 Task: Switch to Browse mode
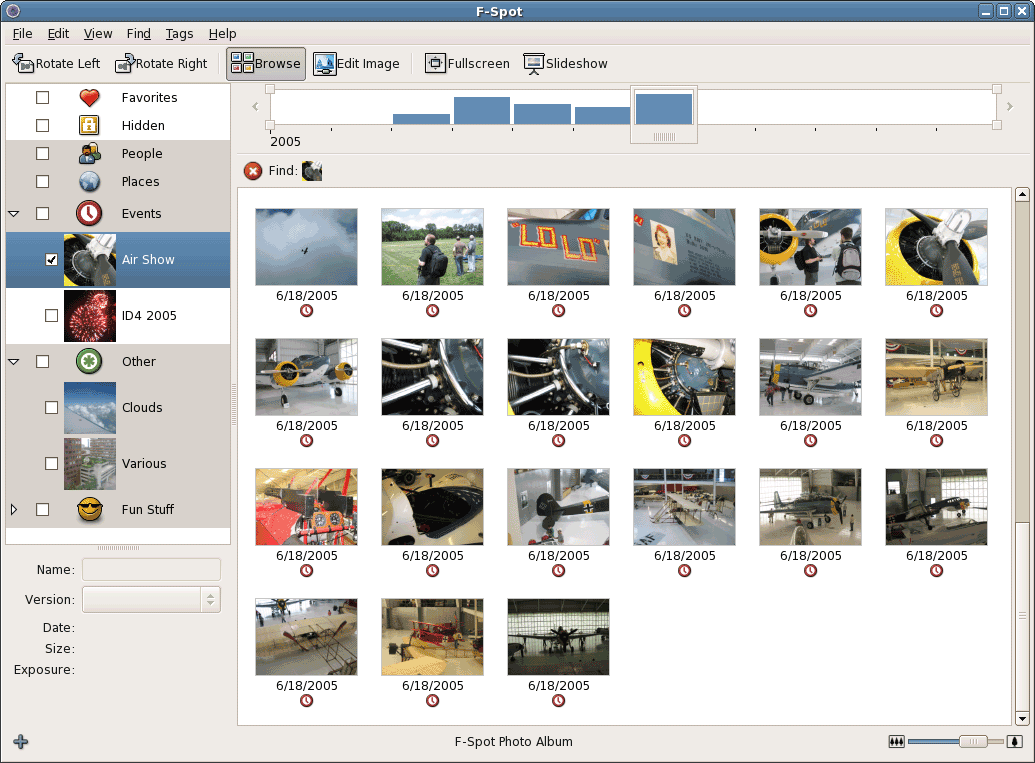[265, 63]
